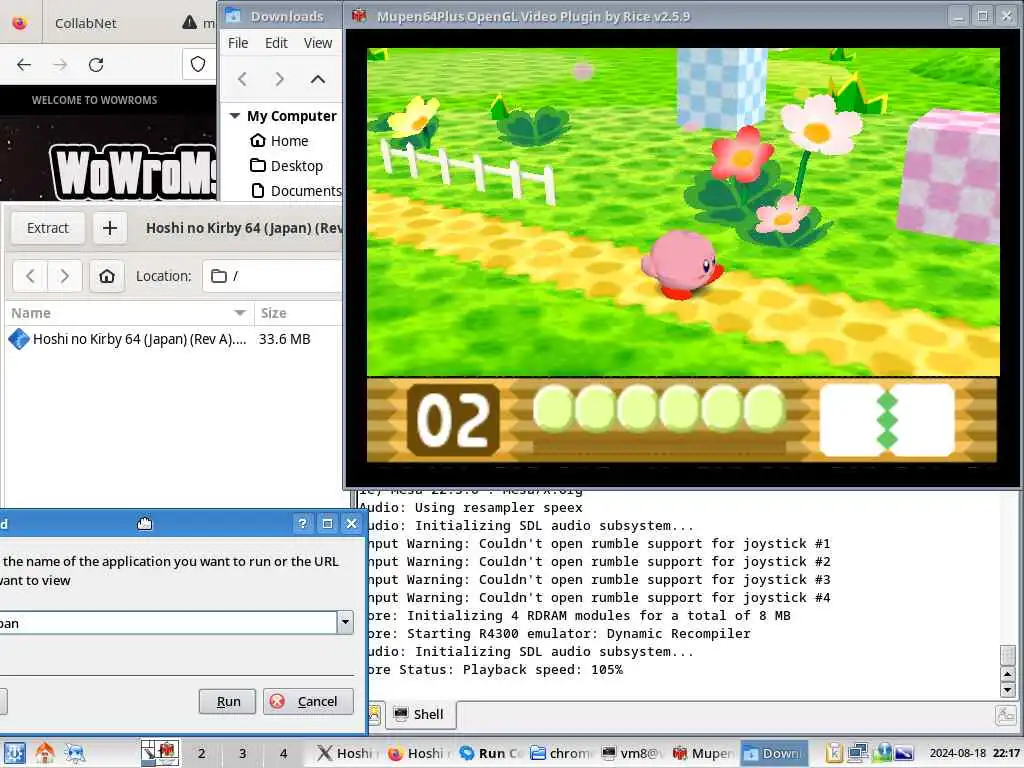Go forward in the archive manager

64,276
